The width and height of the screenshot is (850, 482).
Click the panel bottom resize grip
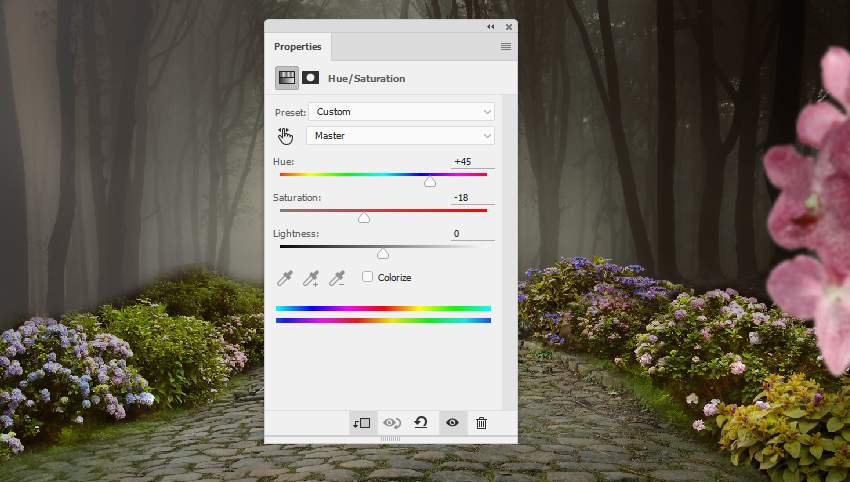pyautogui.click(x=390, y=439)
